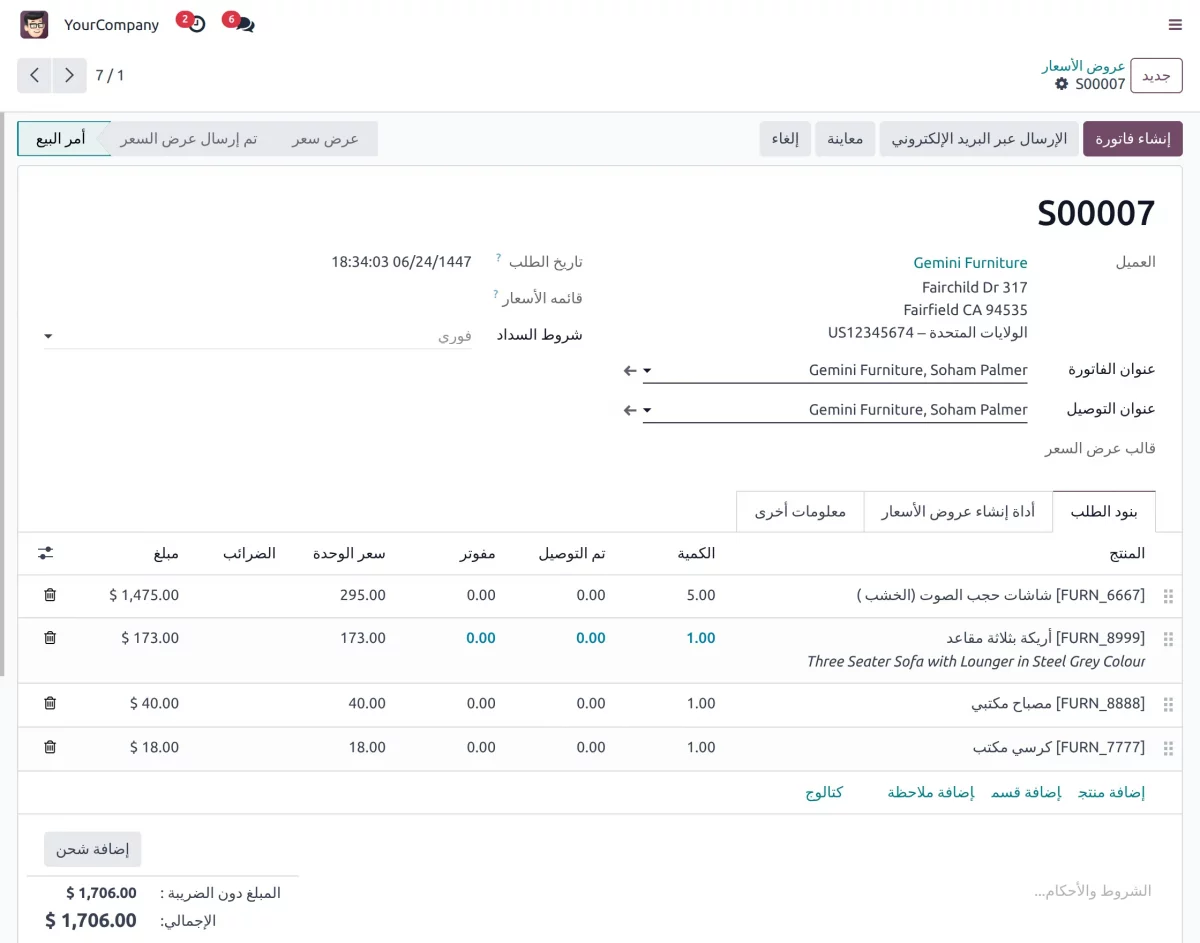Click the إنشاء فاتورة button
The height and width of the screenshot is (943, 1200).
coord(1132,138)
